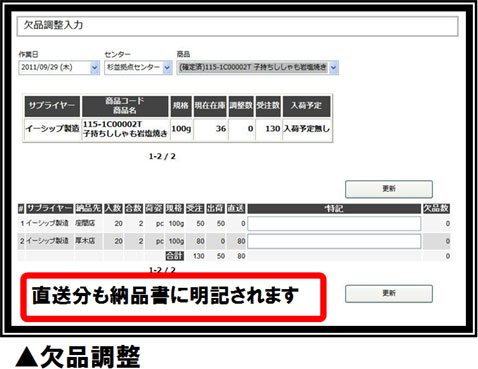Click the lower 更新 button
The image size is (478, 369).
pyautogui.click(x=389, y=293)
